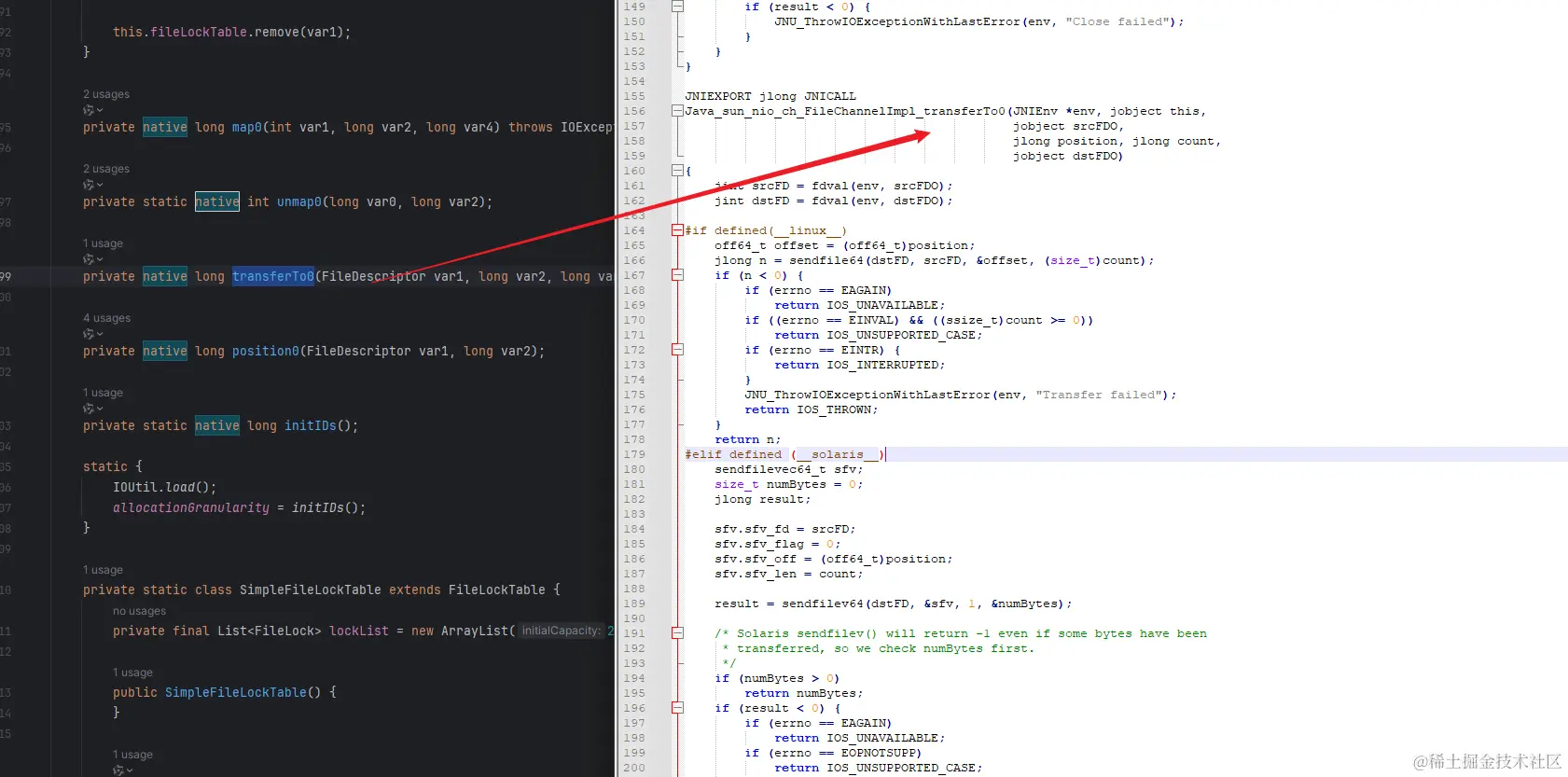Click the AI inlay icon above initIDs method
This screenshot has width=1568, height=777.
tap(92, 409)
